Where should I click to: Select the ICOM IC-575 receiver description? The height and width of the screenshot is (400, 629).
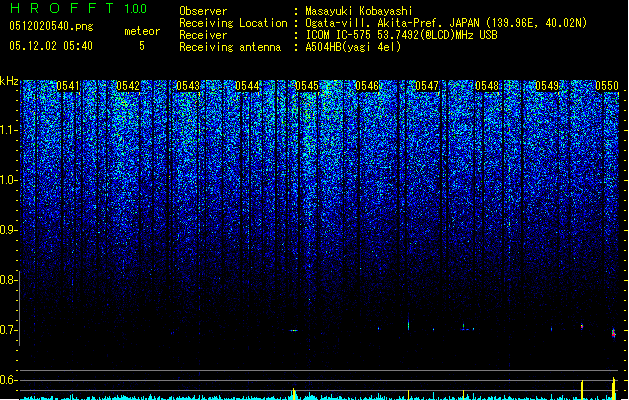click(x=401, y=35)
